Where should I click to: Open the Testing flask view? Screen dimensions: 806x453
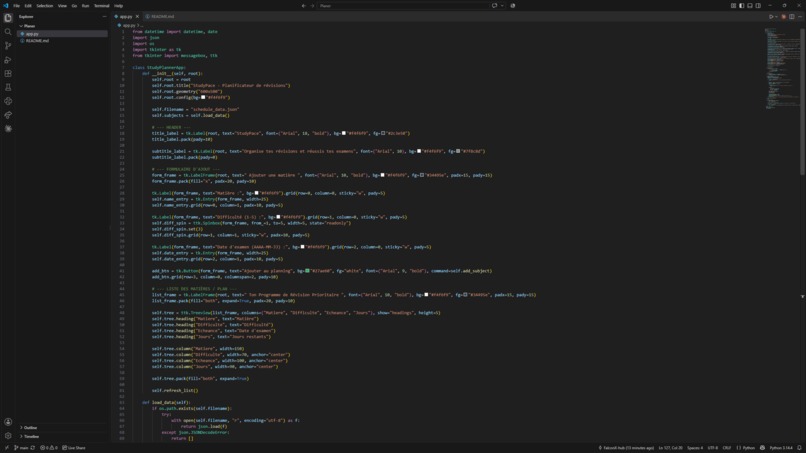(8, 87)
